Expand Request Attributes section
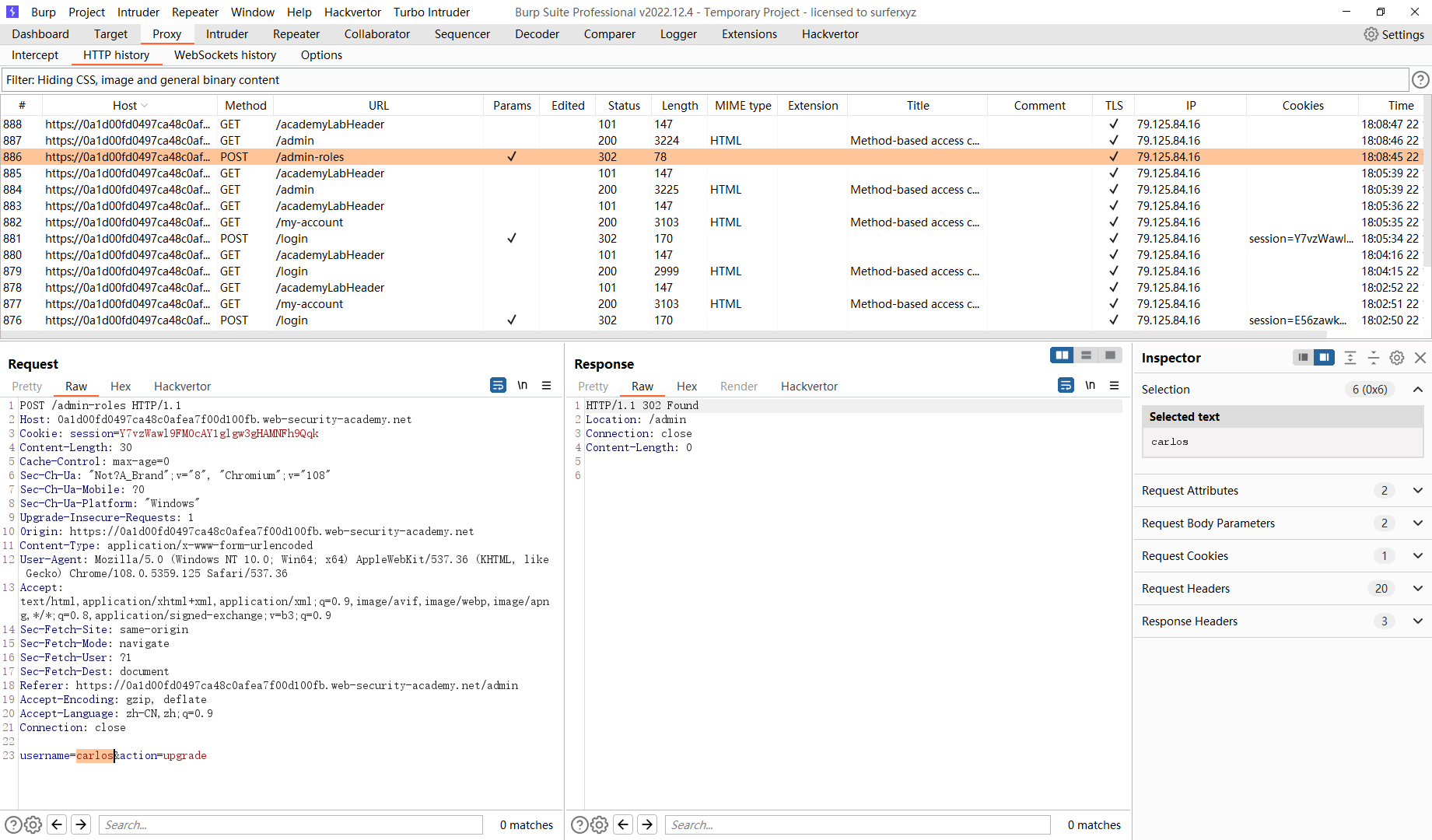1432x840 pixels. tap(1418, 491)
